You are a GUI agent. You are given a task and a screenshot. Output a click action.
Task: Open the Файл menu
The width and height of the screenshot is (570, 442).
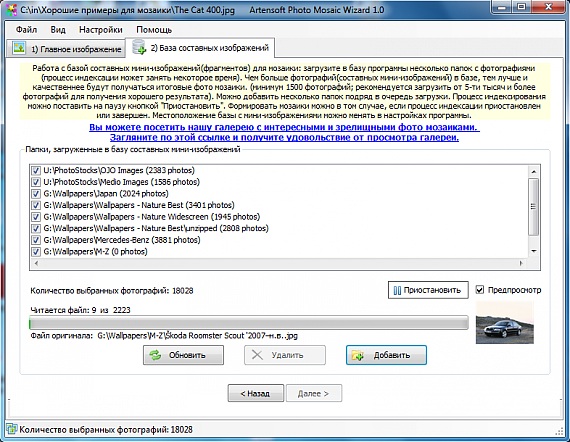pos(26,30)
